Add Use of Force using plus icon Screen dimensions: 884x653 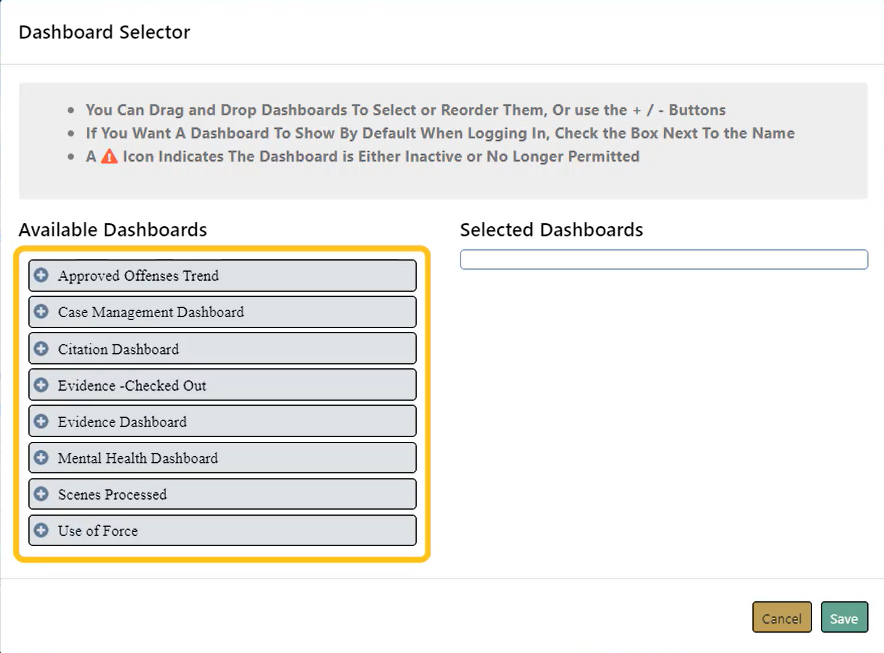coord(41,531)
